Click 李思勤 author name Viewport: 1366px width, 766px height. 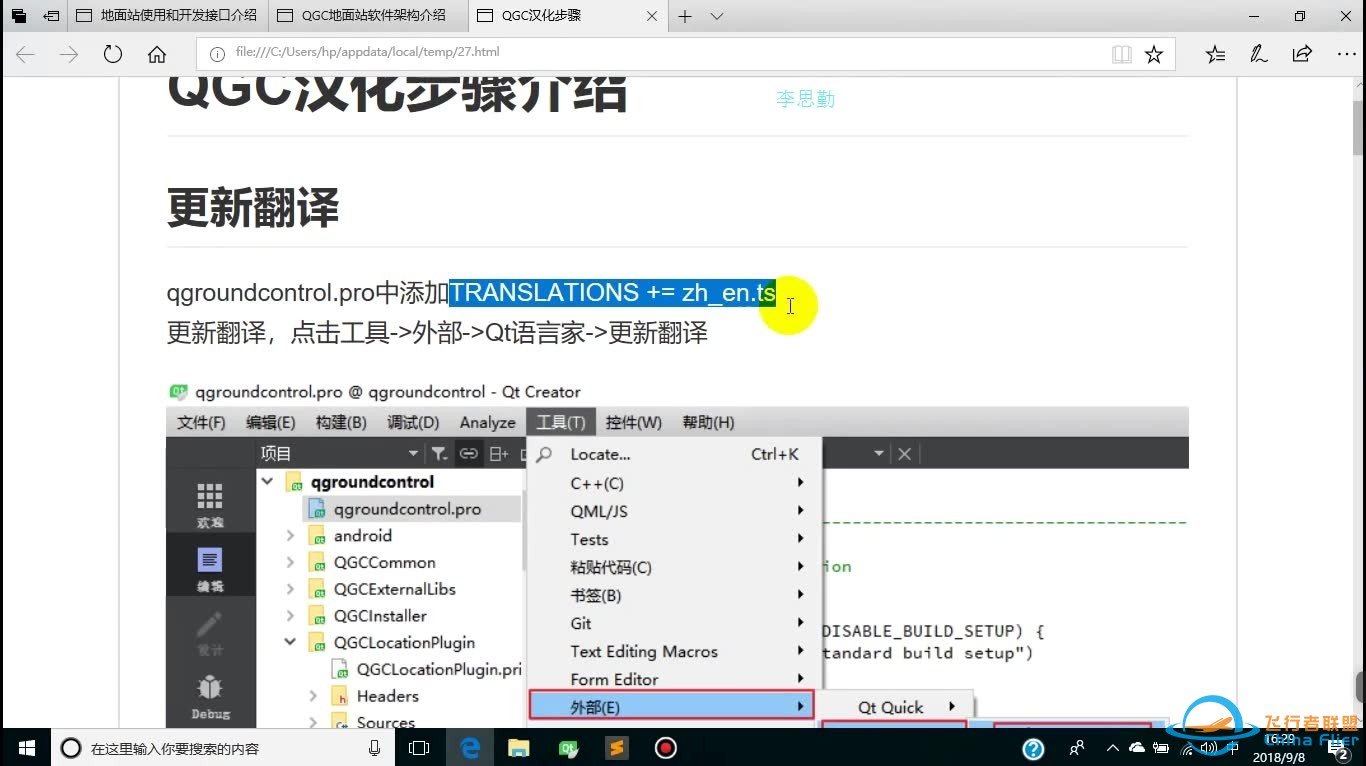coord(805,99)
